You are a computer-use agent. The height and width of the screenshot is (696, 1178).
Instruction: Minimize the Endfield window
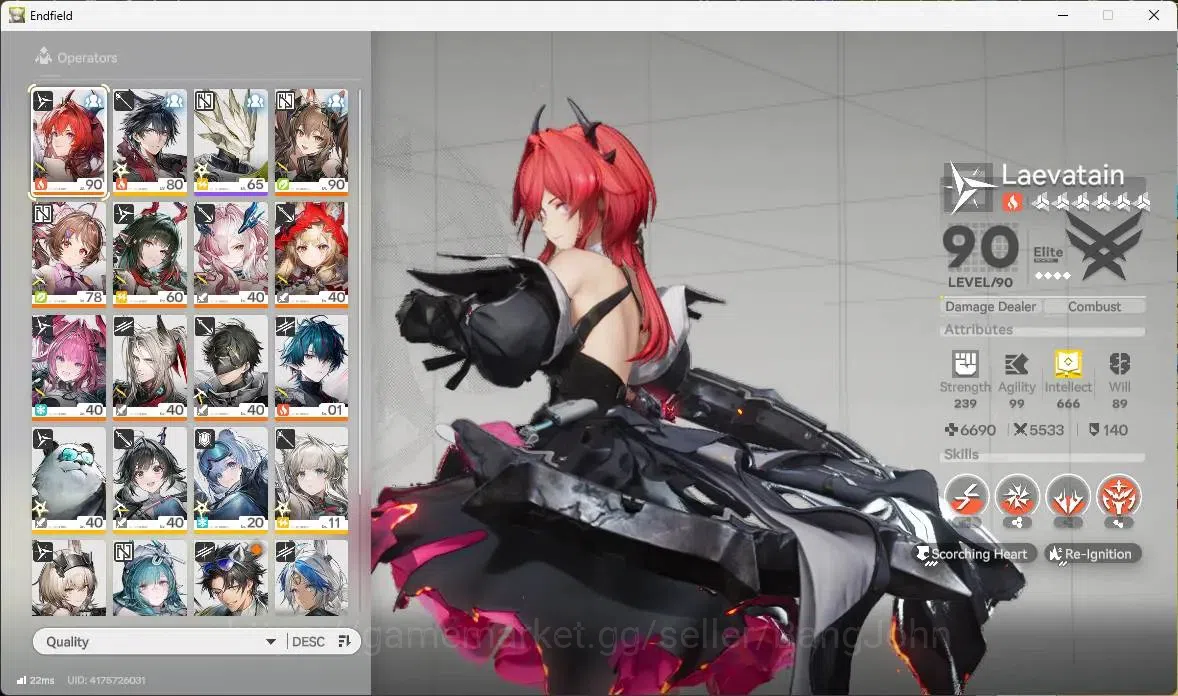[1063, 15]
